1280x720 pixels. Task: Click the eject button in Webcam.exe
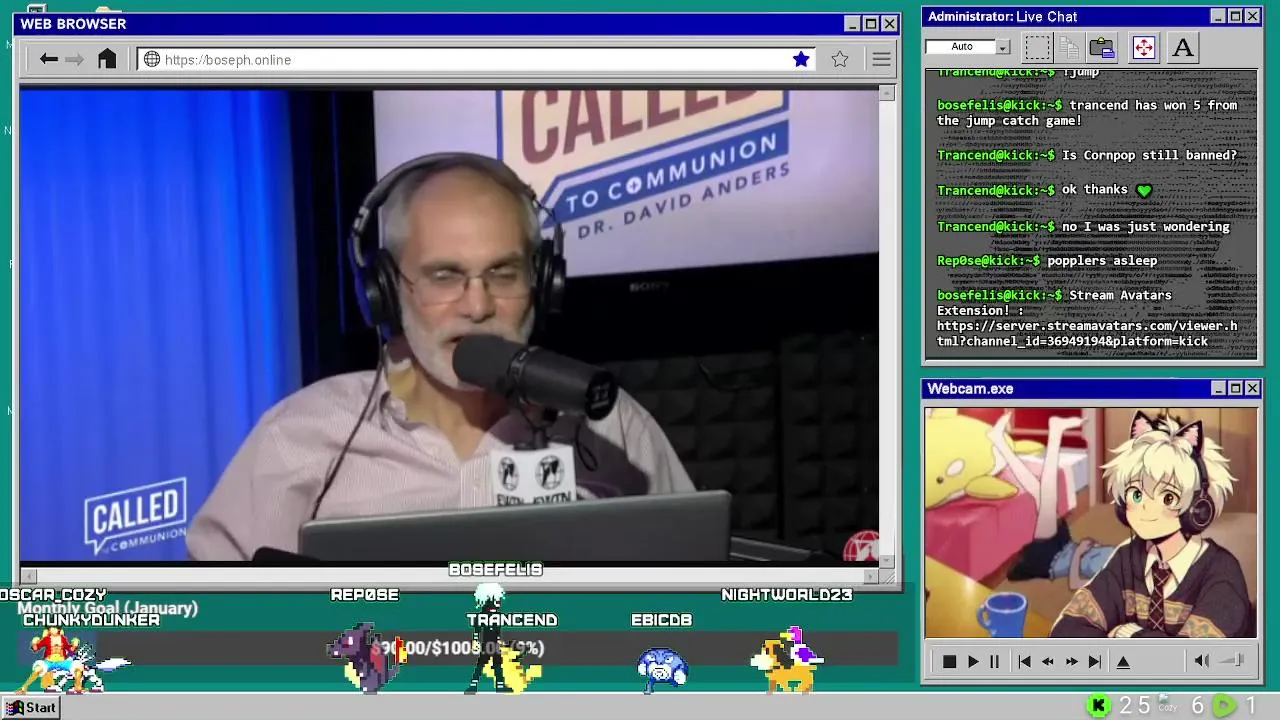[x=1123, y=661]
